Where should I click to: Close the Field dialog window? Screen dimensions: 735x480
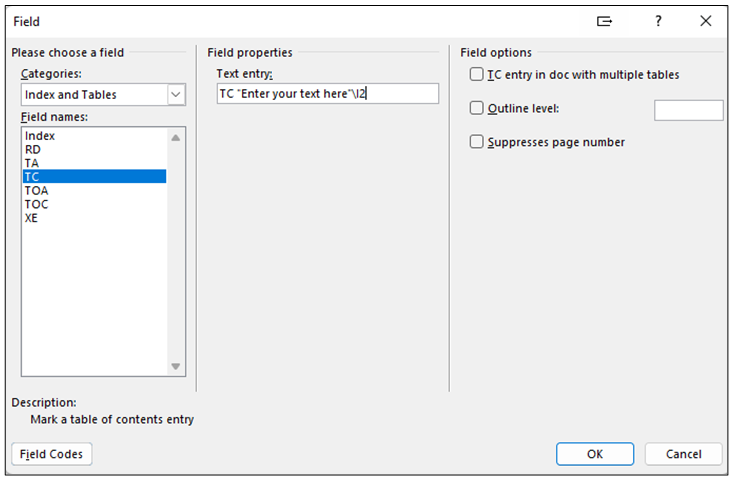click(705, 21)
